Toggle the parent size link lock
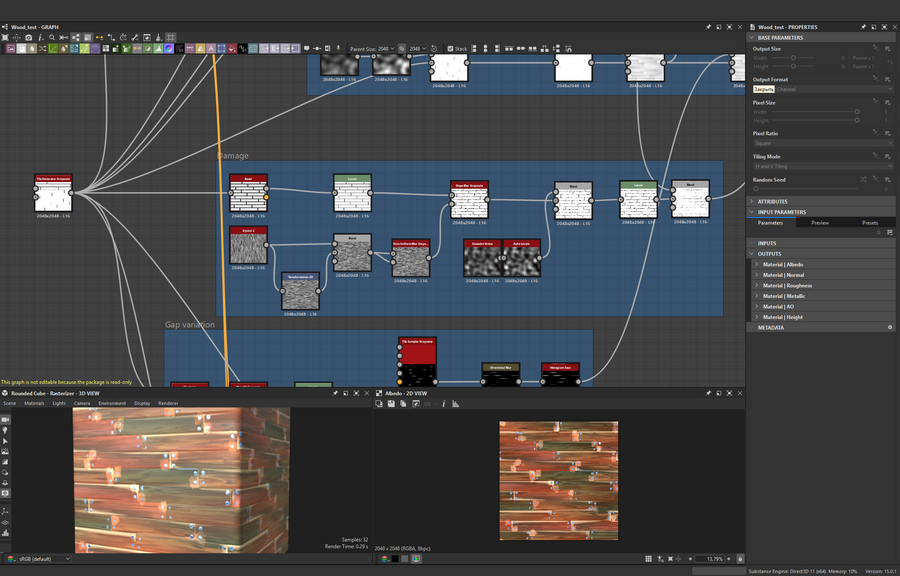This screenshot has width=900, height=576. (404, 48)
